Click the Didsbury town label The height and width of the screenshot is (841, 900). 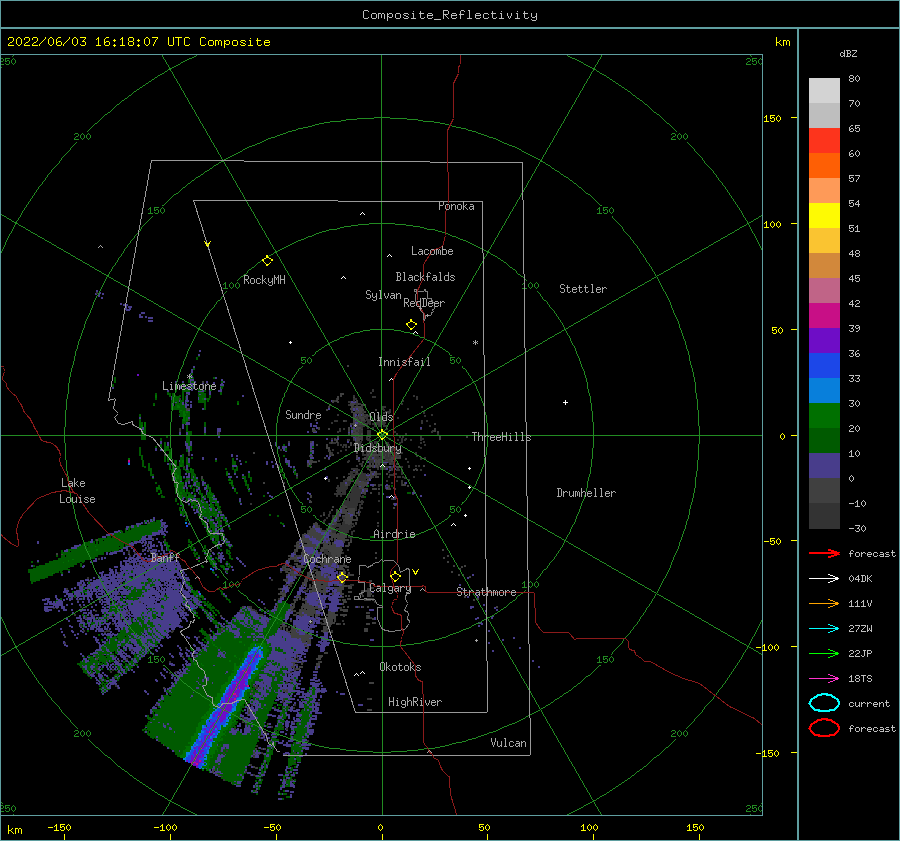pyautogui.click(x=378, y=448)
